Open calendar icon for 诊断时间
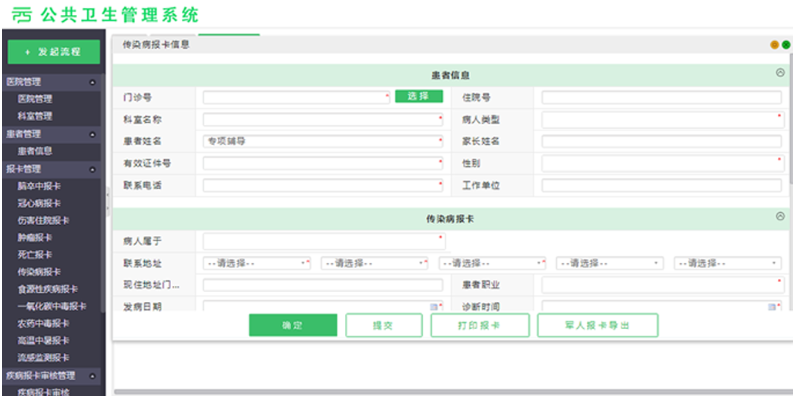 pos(772,307)
